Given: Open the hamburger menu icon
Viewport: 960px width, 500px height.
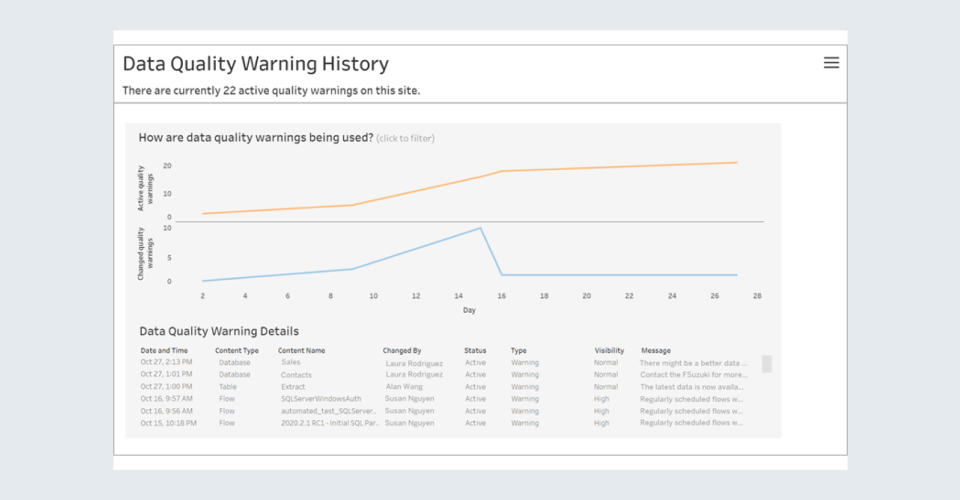Looking at the screenshot, I should pyautogui.click(x=831, y=63).
